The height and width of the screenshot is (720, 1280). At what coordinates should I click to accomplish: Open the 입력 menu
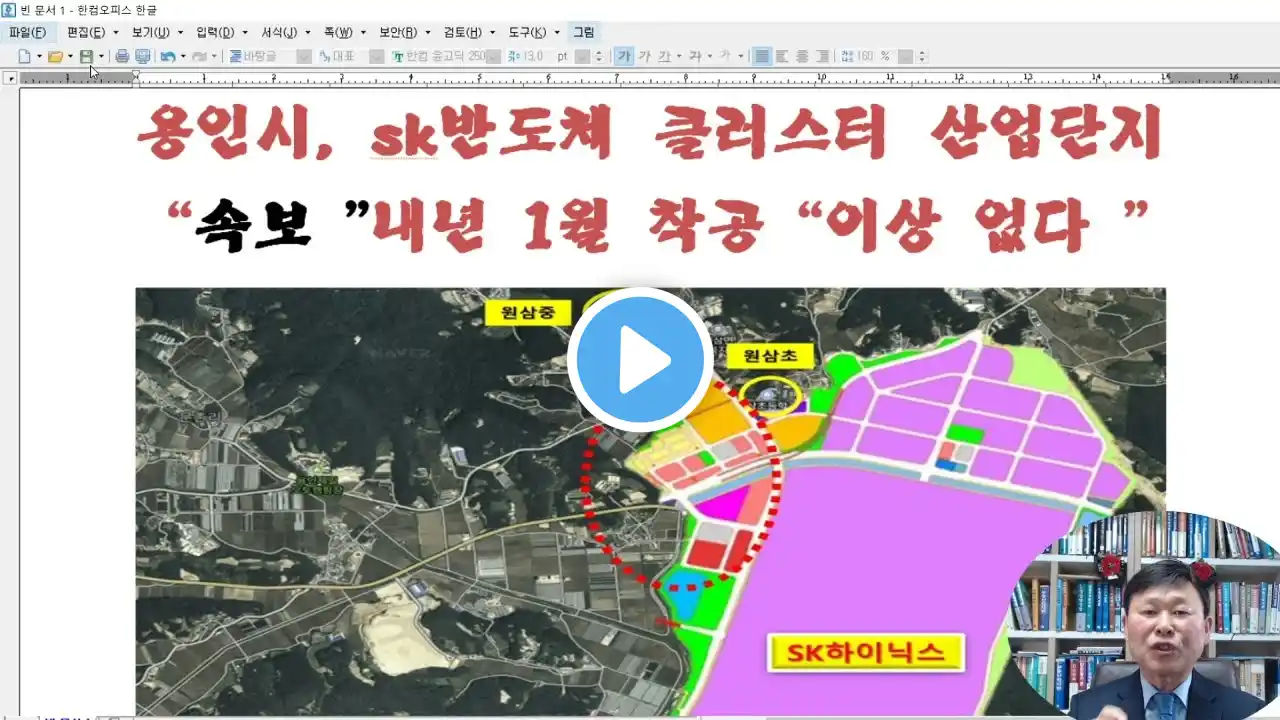pos(215,32)
